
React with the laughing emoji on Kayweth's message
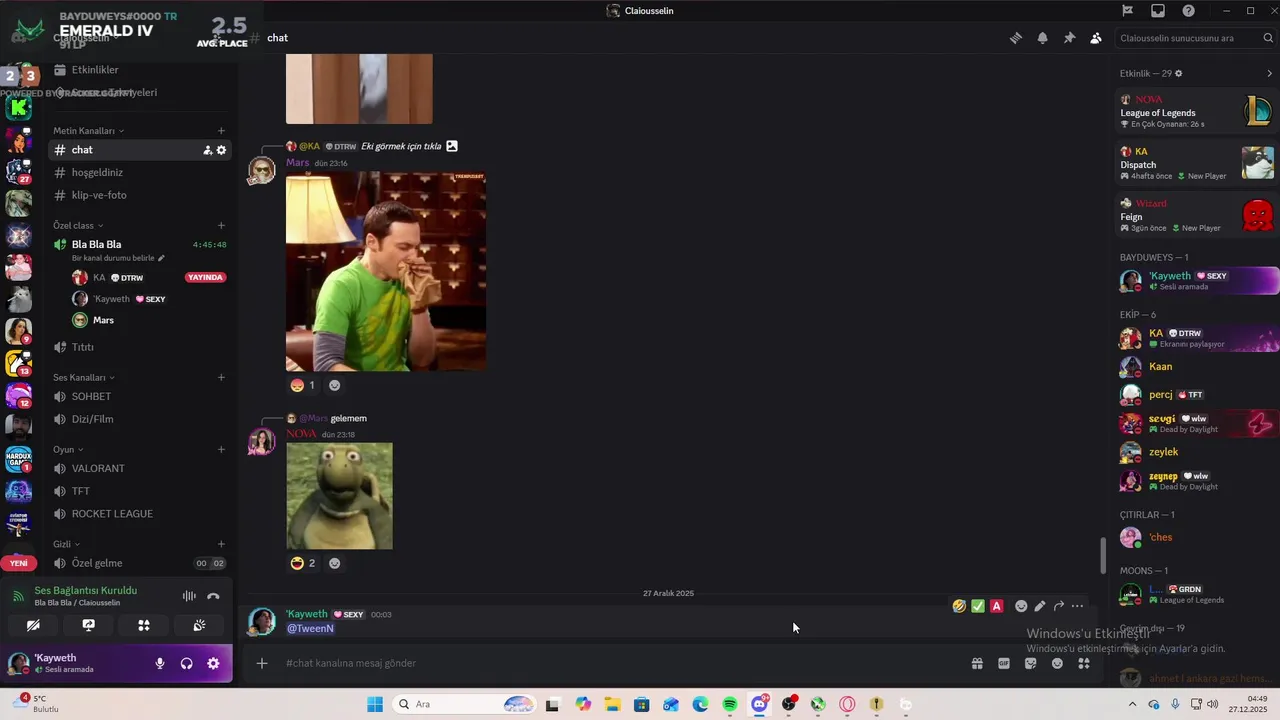959,606
